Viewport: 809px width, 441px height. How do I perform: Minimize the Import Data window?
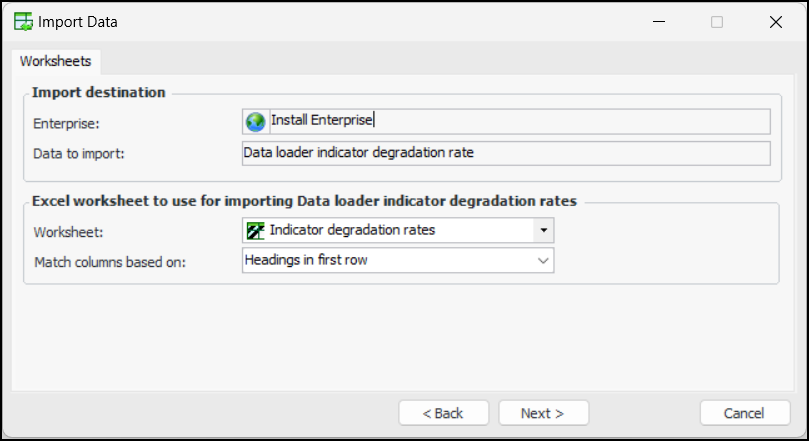pyautogui.click(x=658, y=21)
